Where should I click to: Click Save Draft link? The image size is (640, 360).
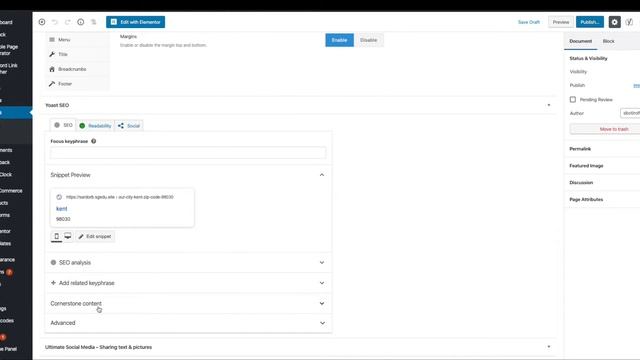[529, 22]
